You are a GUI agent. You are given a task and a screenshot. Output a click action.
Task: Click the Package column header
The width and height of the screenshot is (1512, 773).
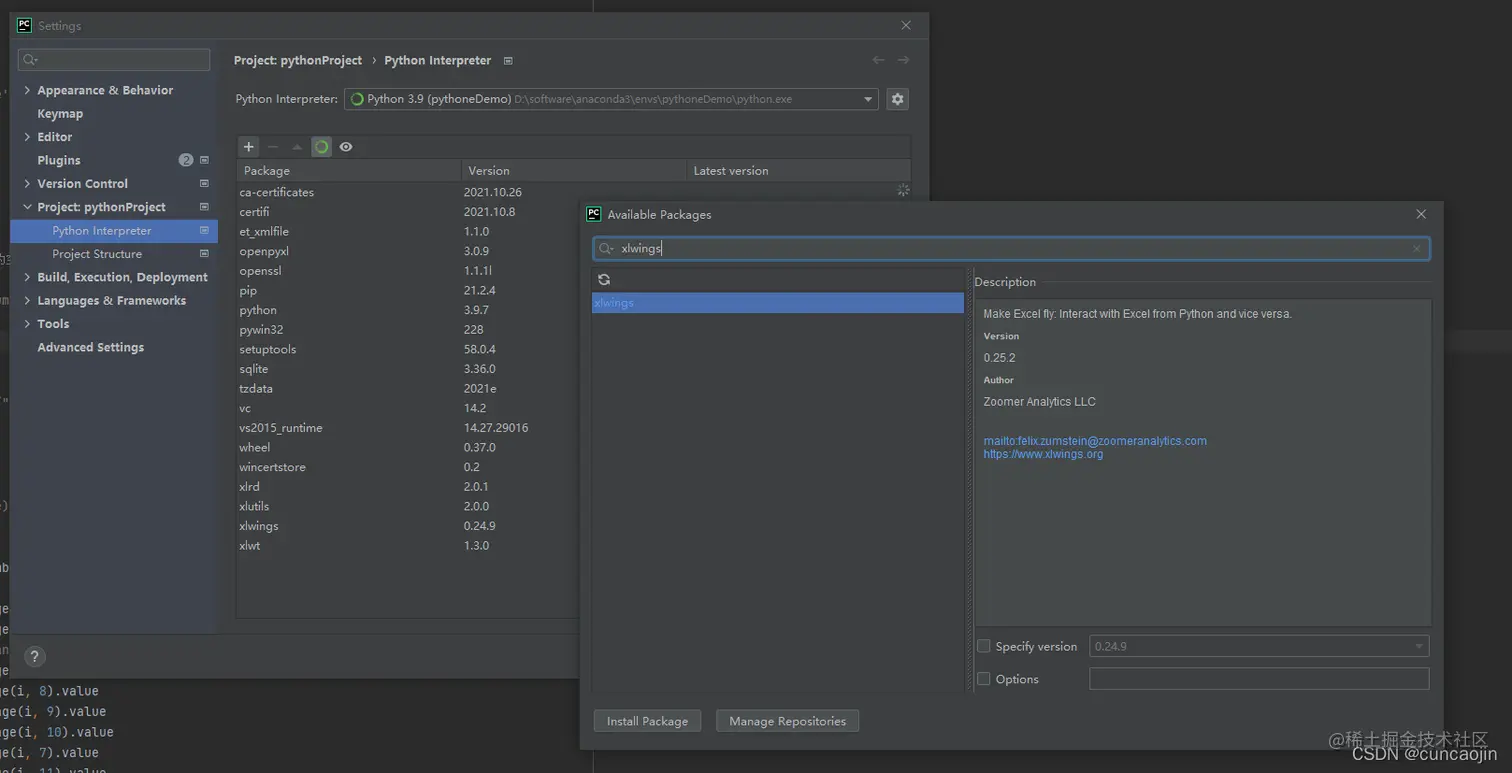click(349, 171)
